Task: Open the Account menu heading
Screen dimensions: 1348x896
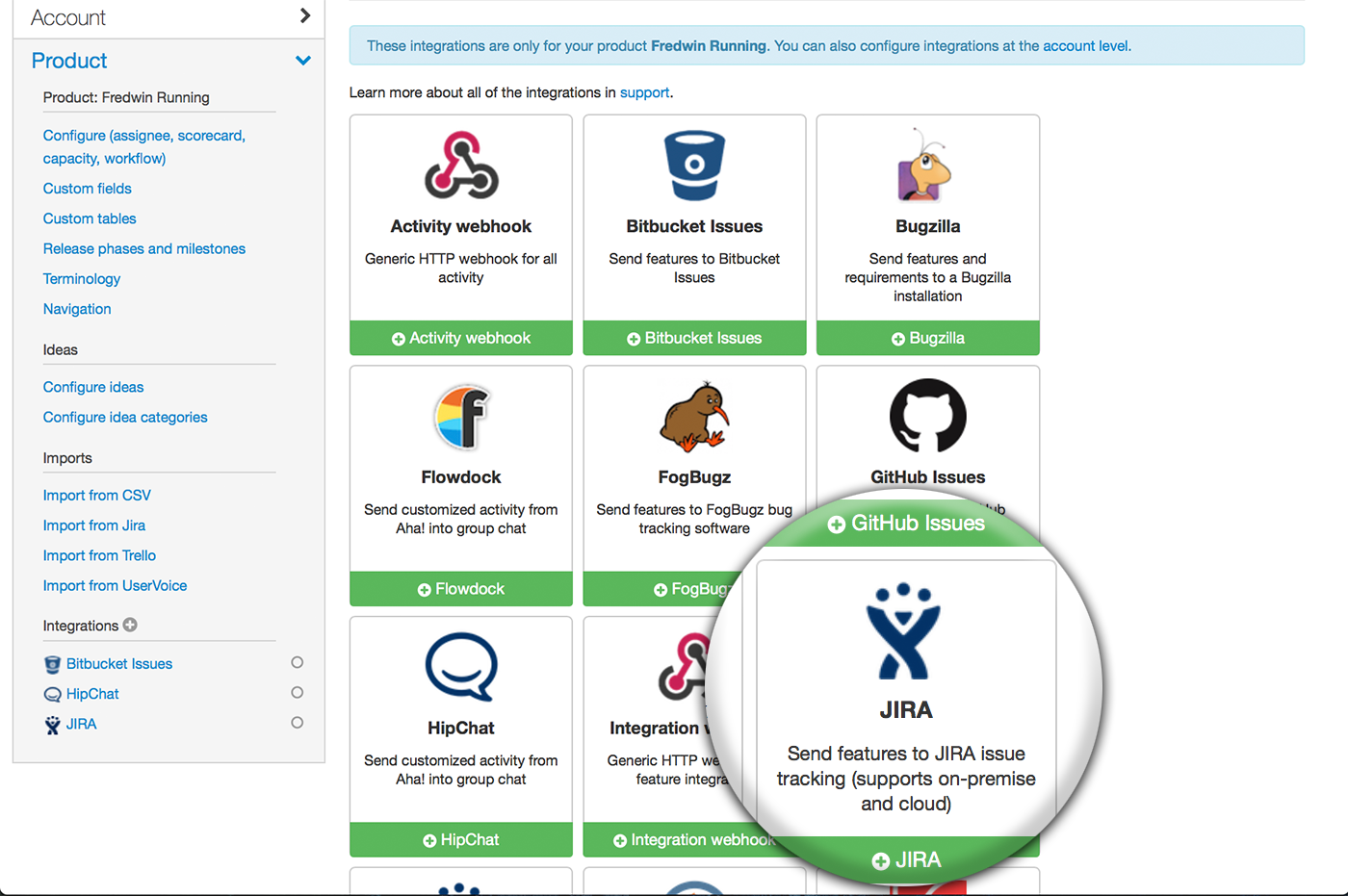Action: pyautogui.click(x=68, y=17)
